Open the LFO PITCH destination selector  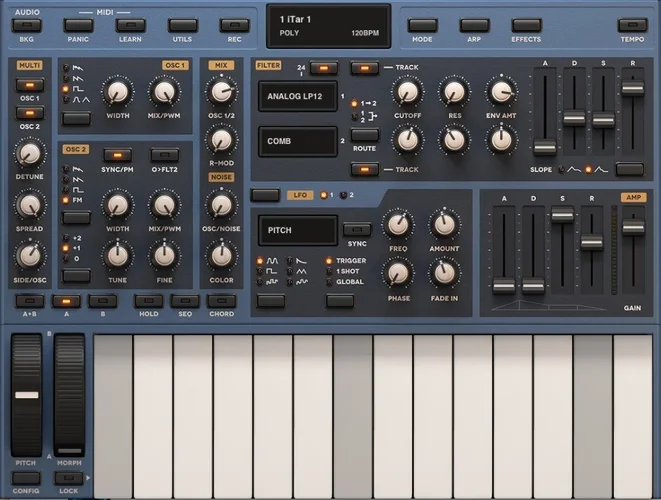tap(298, 230)
